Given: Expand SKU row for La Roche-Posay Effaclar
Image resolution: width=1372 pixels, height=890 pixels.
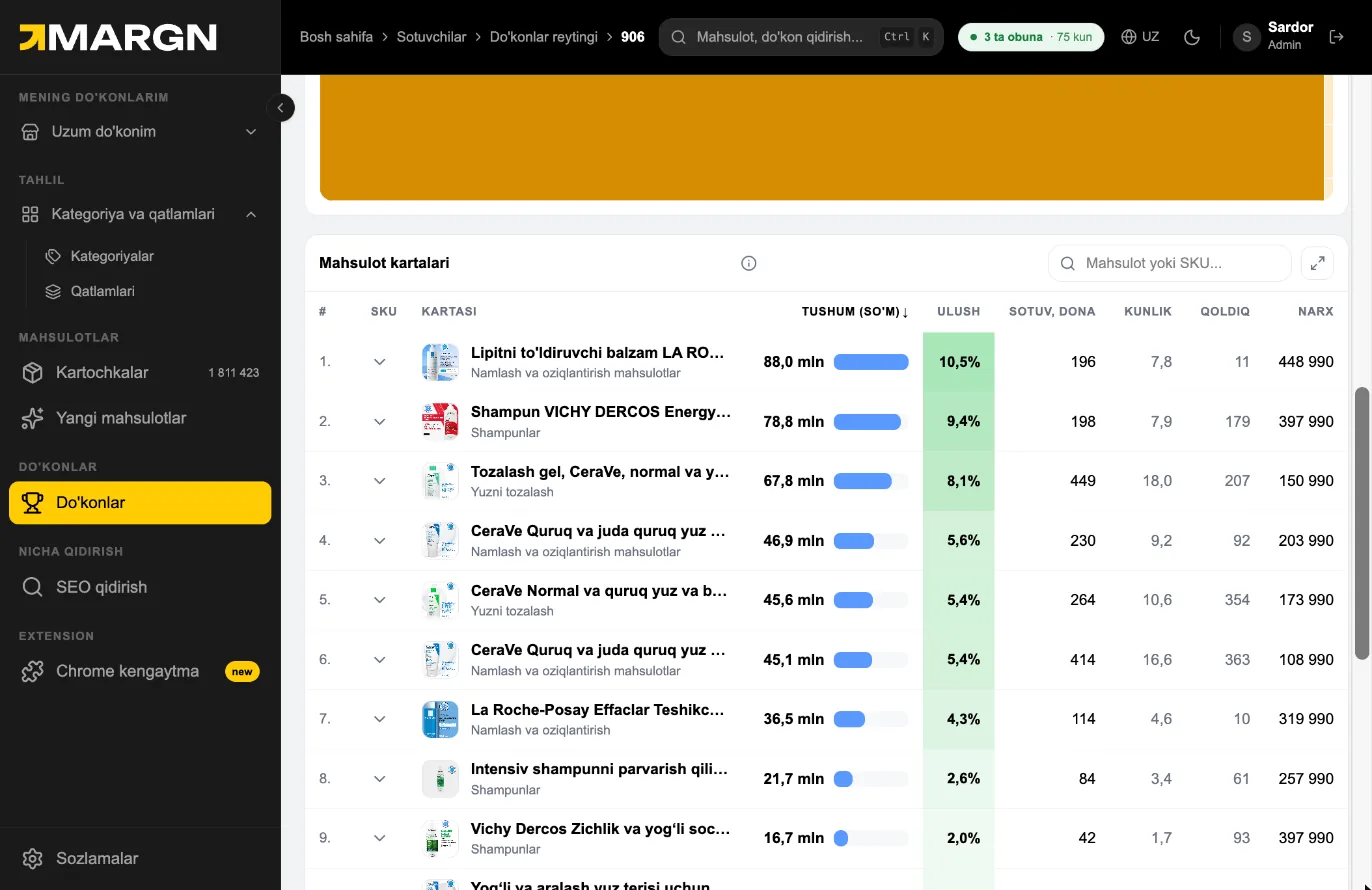Looking at the screenshot, I should point(380,719).
